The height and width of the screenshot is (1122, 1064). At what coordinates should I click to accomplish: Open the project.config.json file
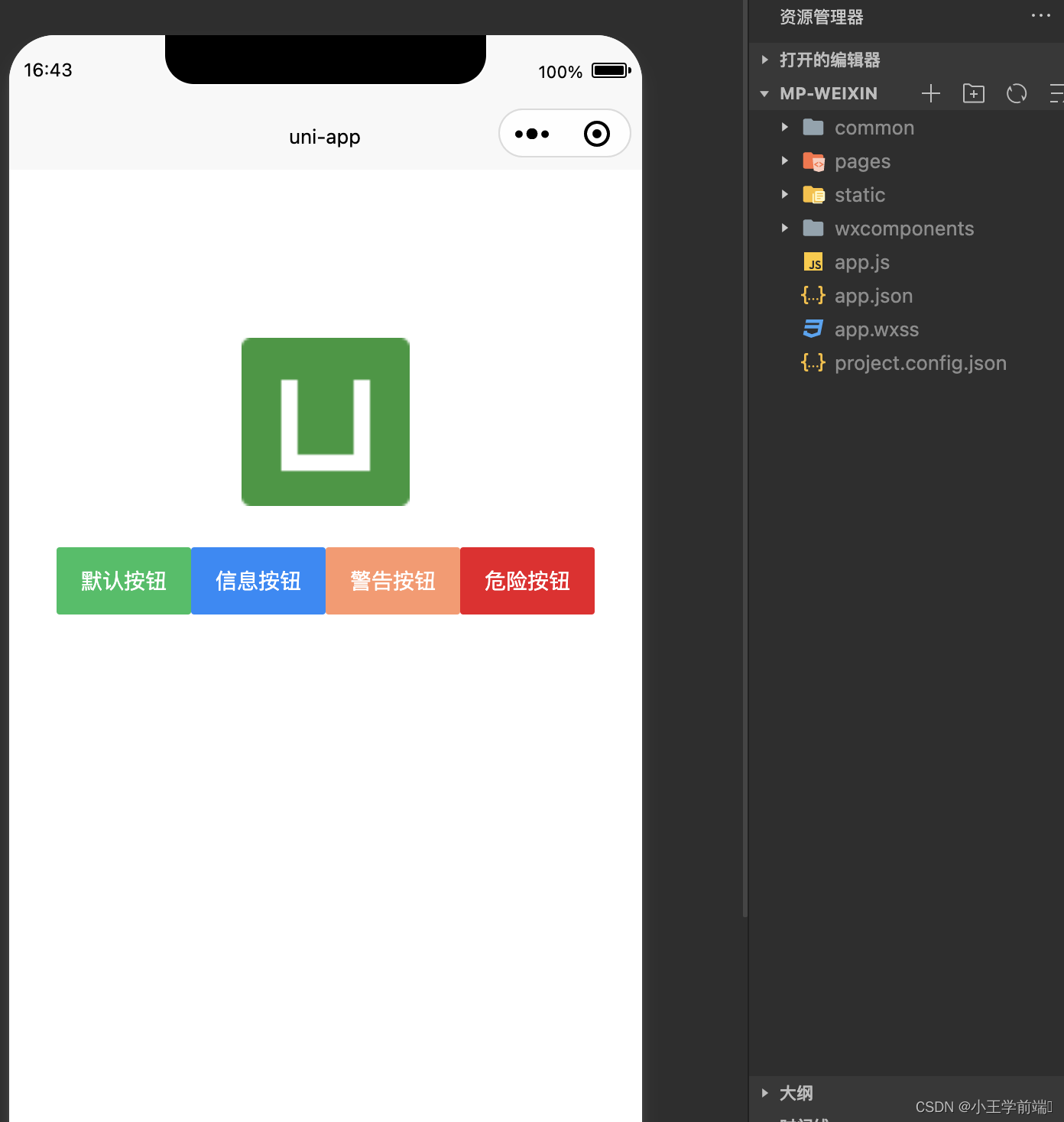click(x=920, y=363)
